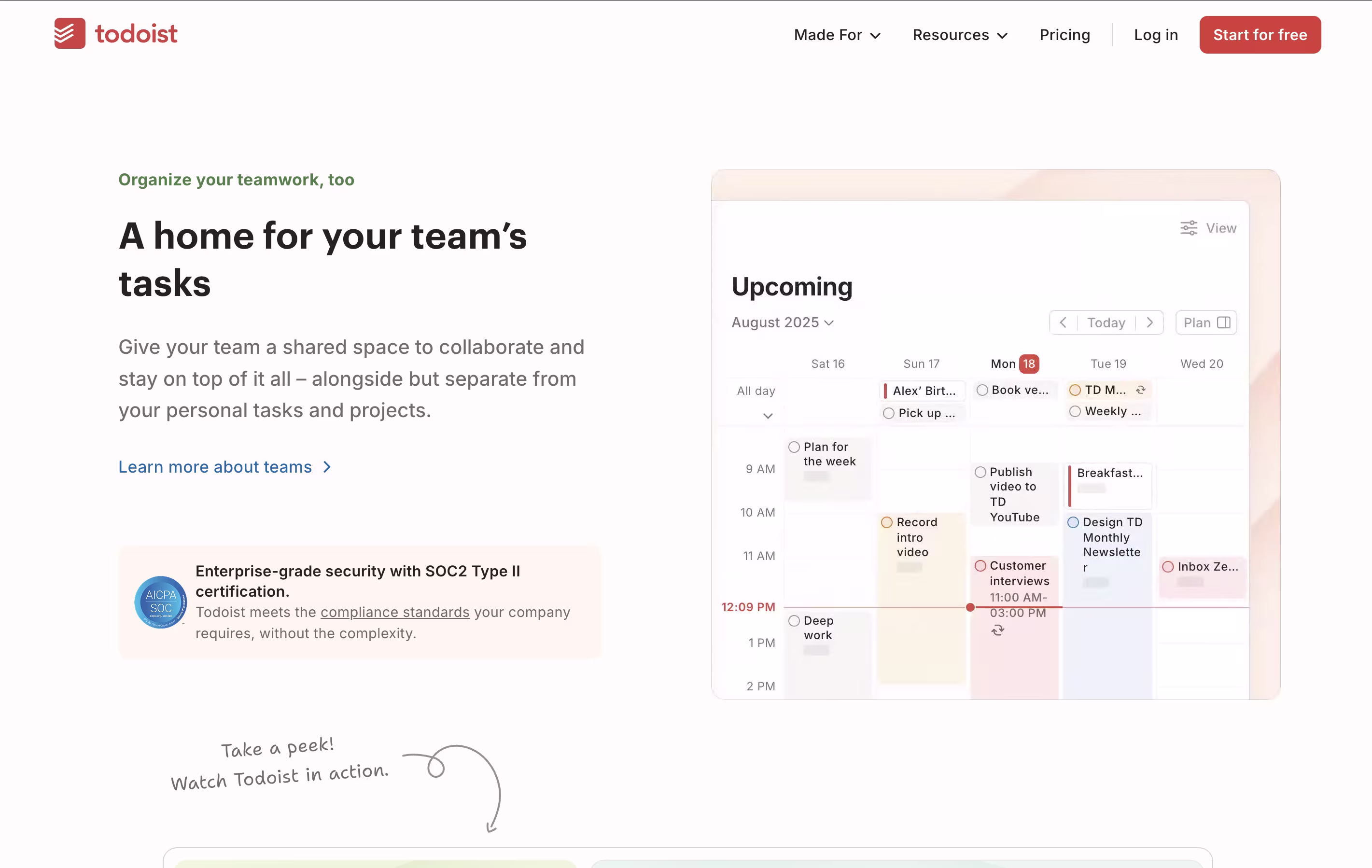This screenshot has height=868, width=1372.
Task: Click the Todoist logo icon
Action: coord(70,34)
